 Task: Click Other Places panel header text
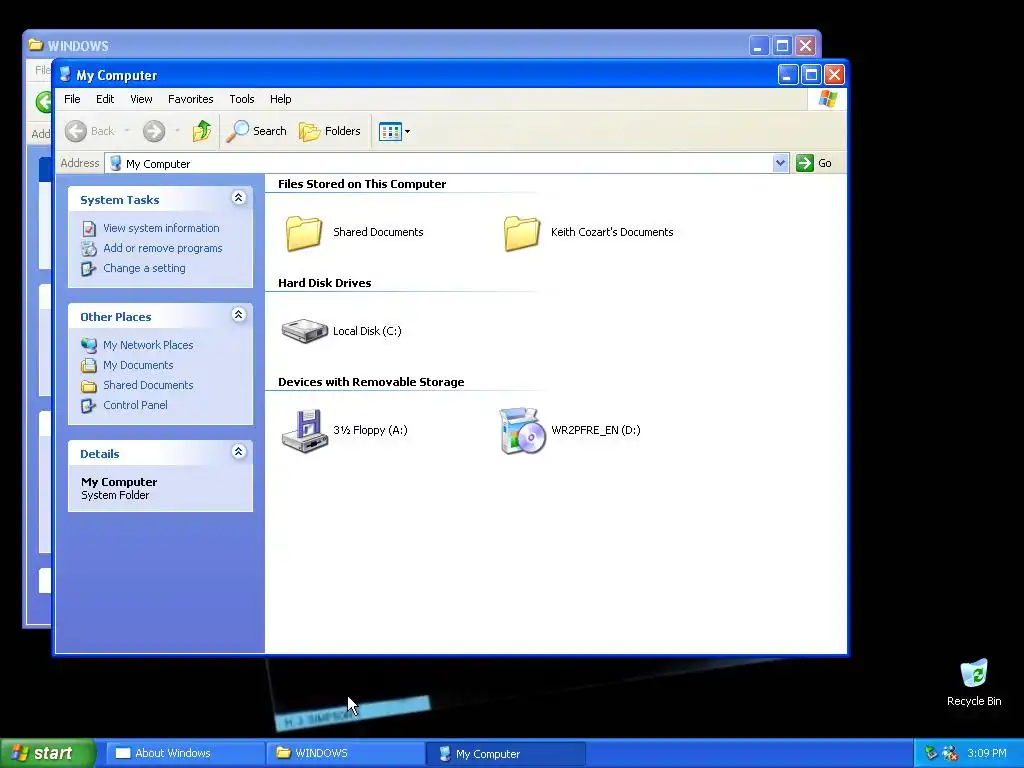pyautogui.click(x=116, y=317)
